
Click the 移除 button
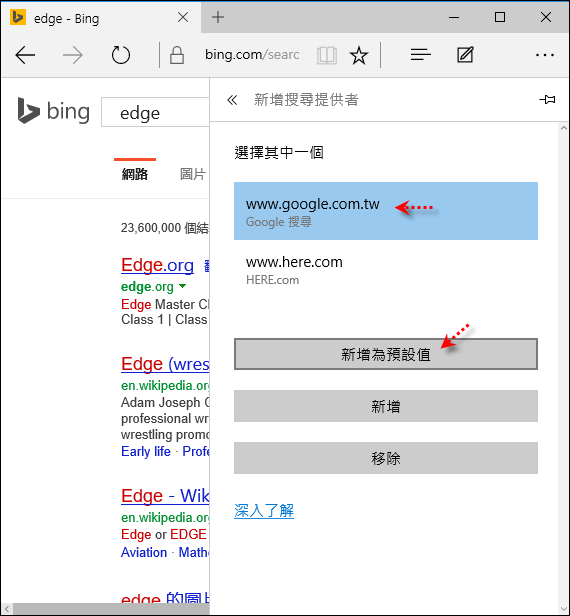point(386,458)
